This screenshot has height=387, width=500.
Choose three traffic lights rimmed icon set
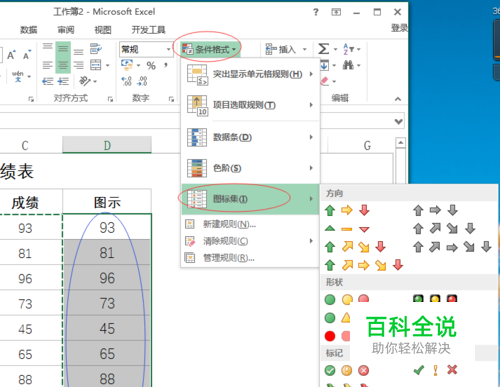point(435,299)
